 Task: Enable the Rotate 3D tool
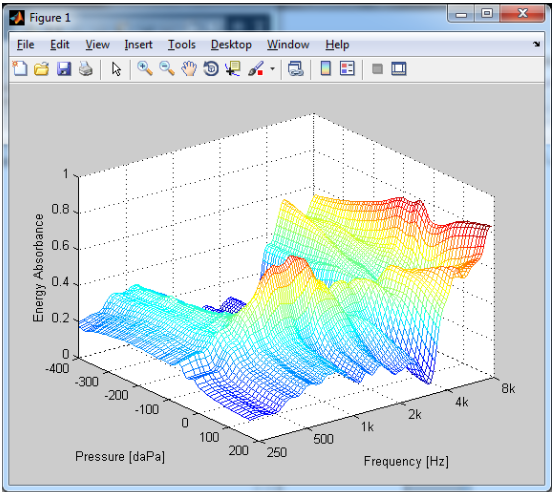tap(211, 68)
